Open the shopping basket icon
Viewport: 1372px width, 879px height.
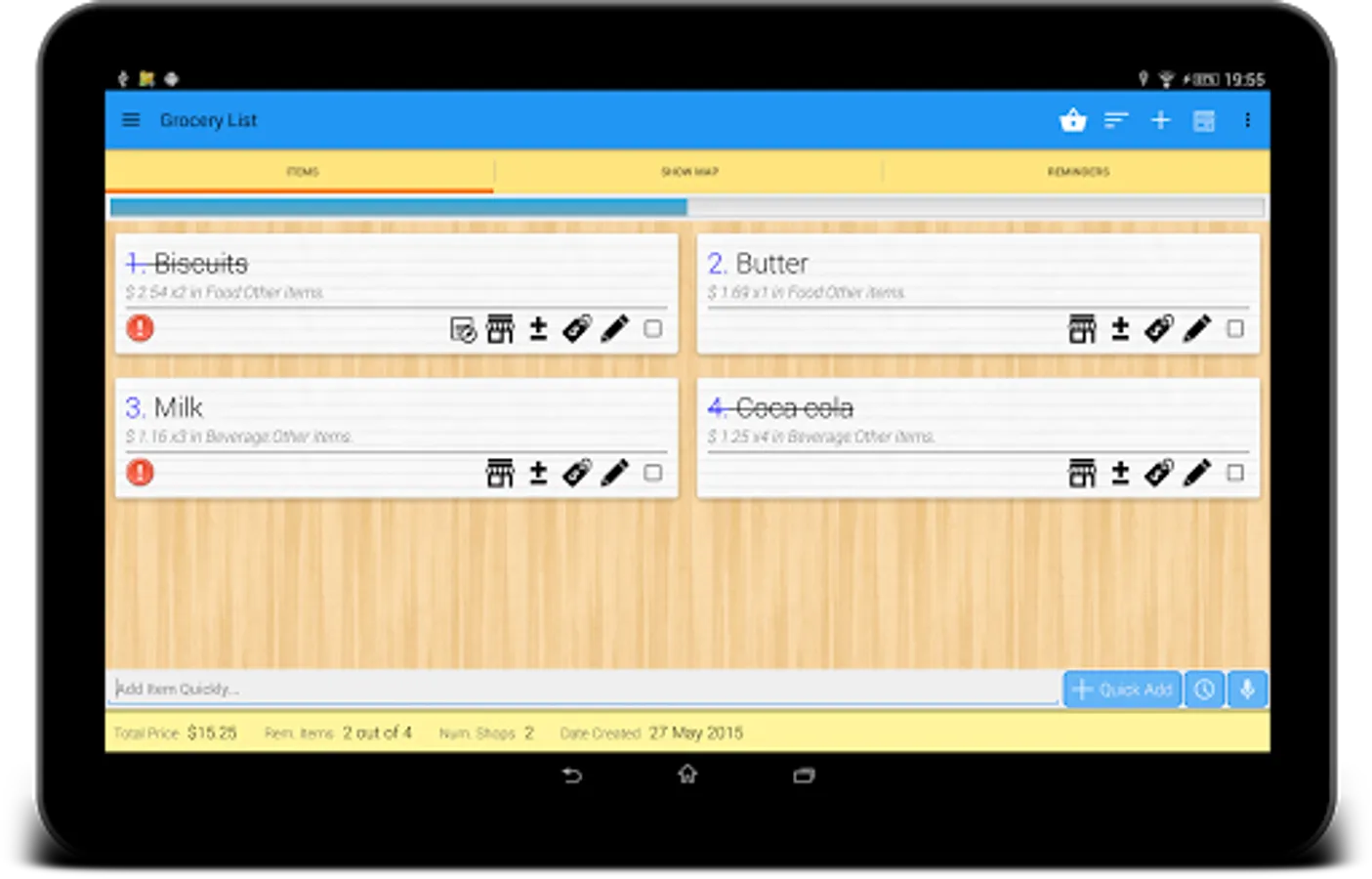[1072, 120]
